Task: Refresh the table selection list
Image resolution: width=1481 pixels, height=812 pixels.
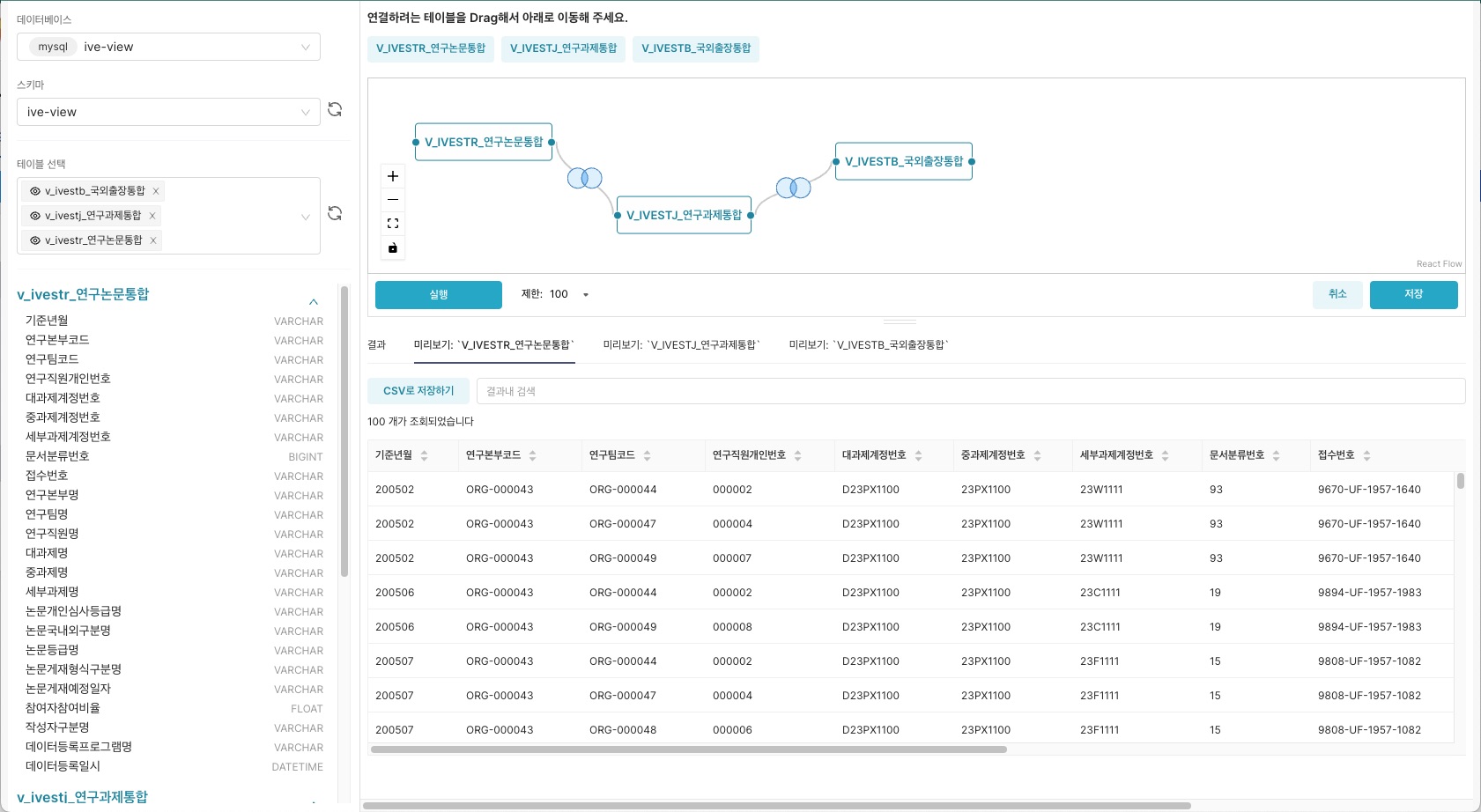Action: click(x=335, y=214)
